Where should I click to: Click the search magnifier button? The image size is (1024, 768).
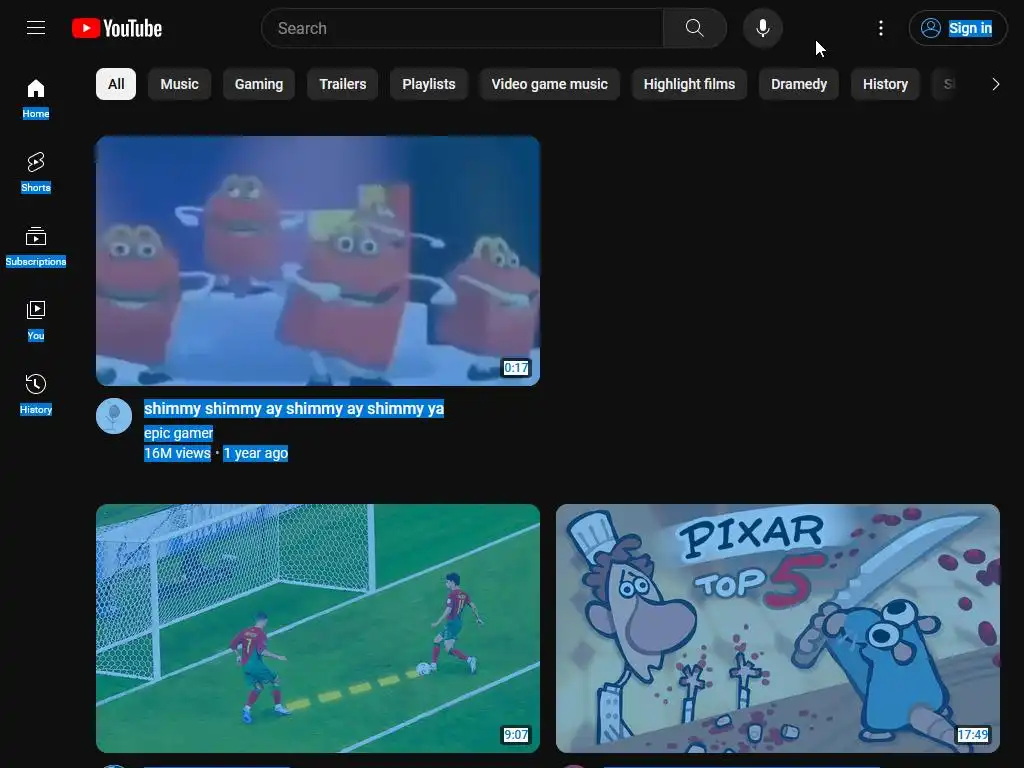[x=694, y=28]
